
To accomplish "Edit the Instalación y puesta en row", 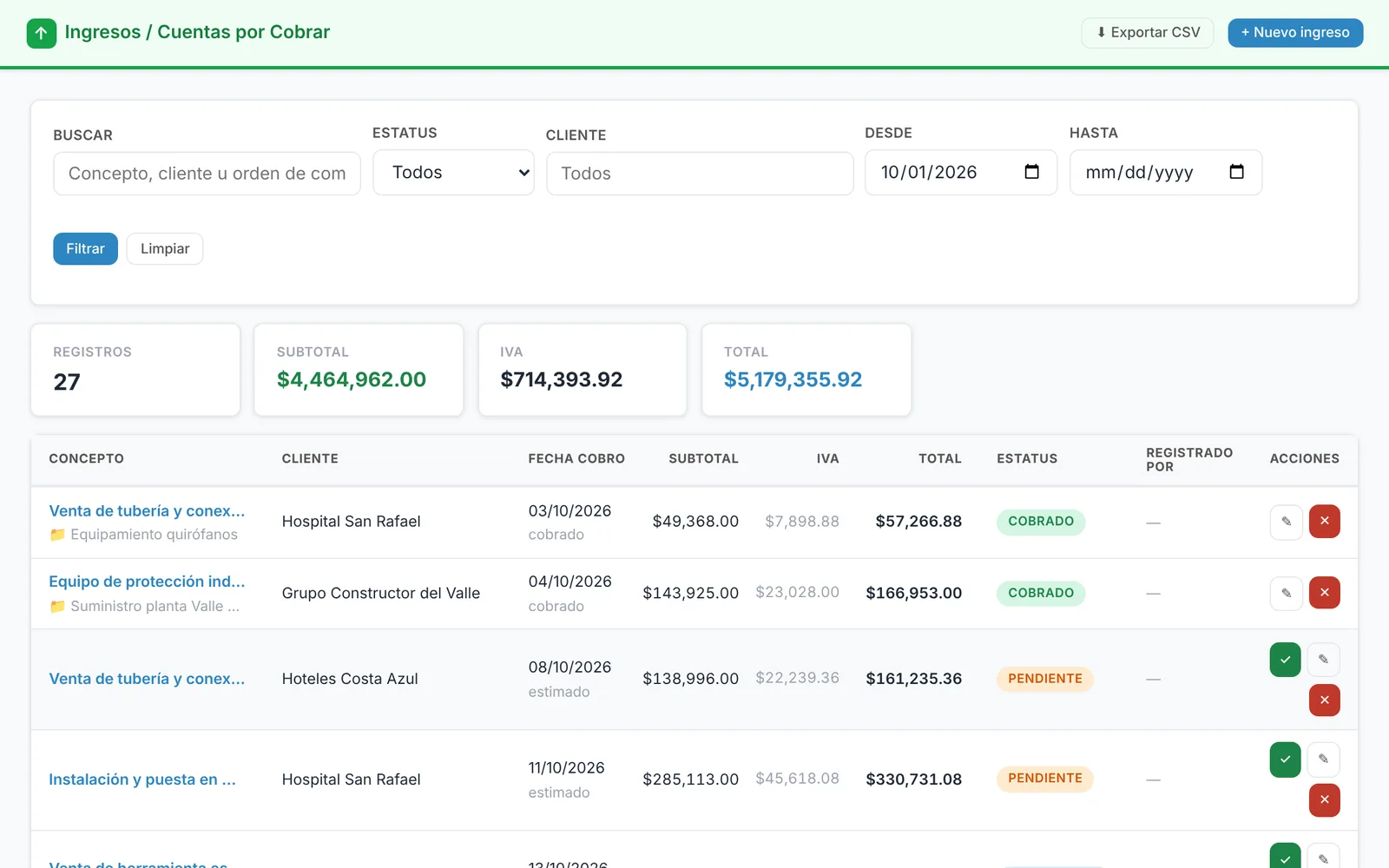I will pyautogui.click(x=1323, y=759).
